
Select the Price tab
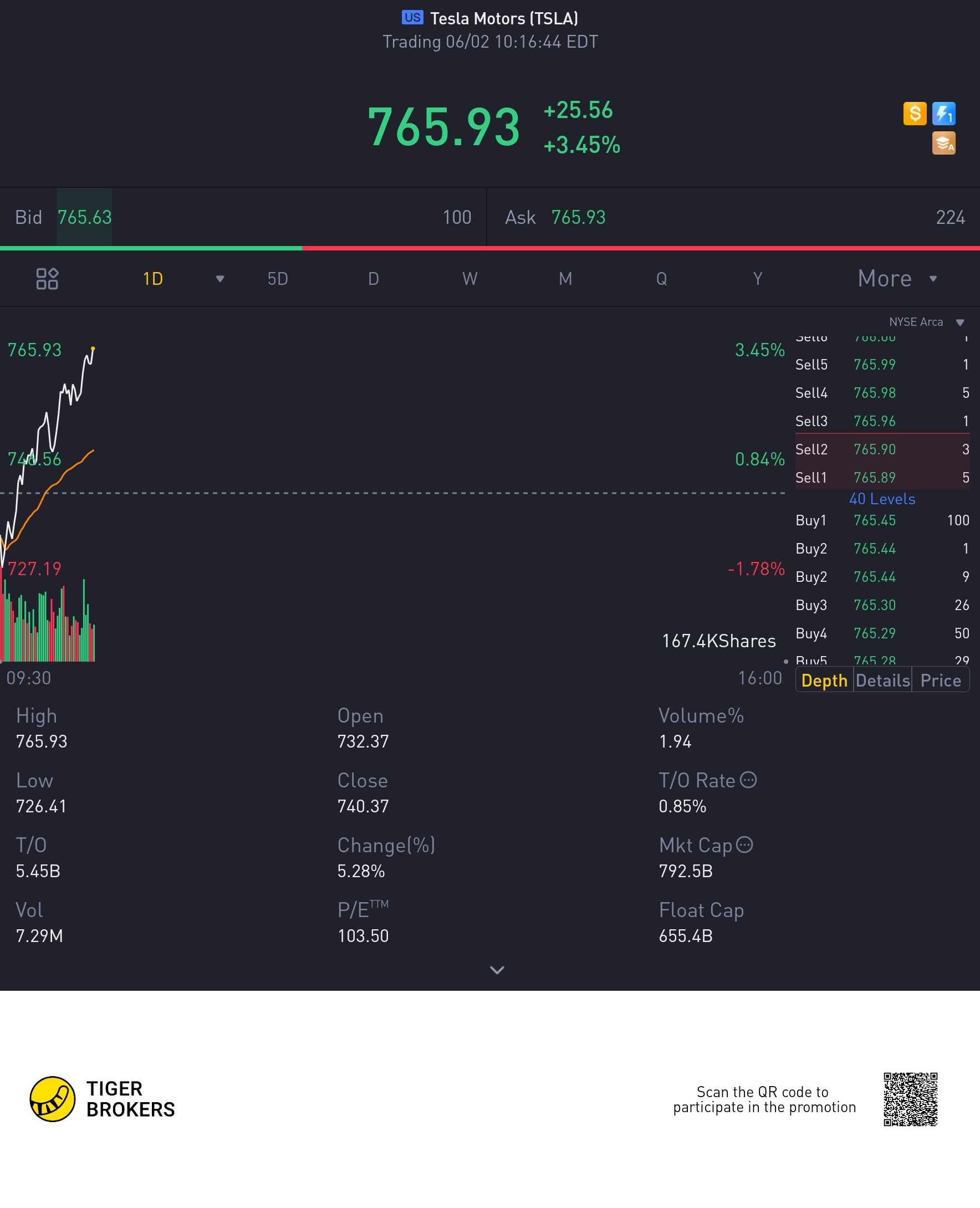tap(941, 680)
